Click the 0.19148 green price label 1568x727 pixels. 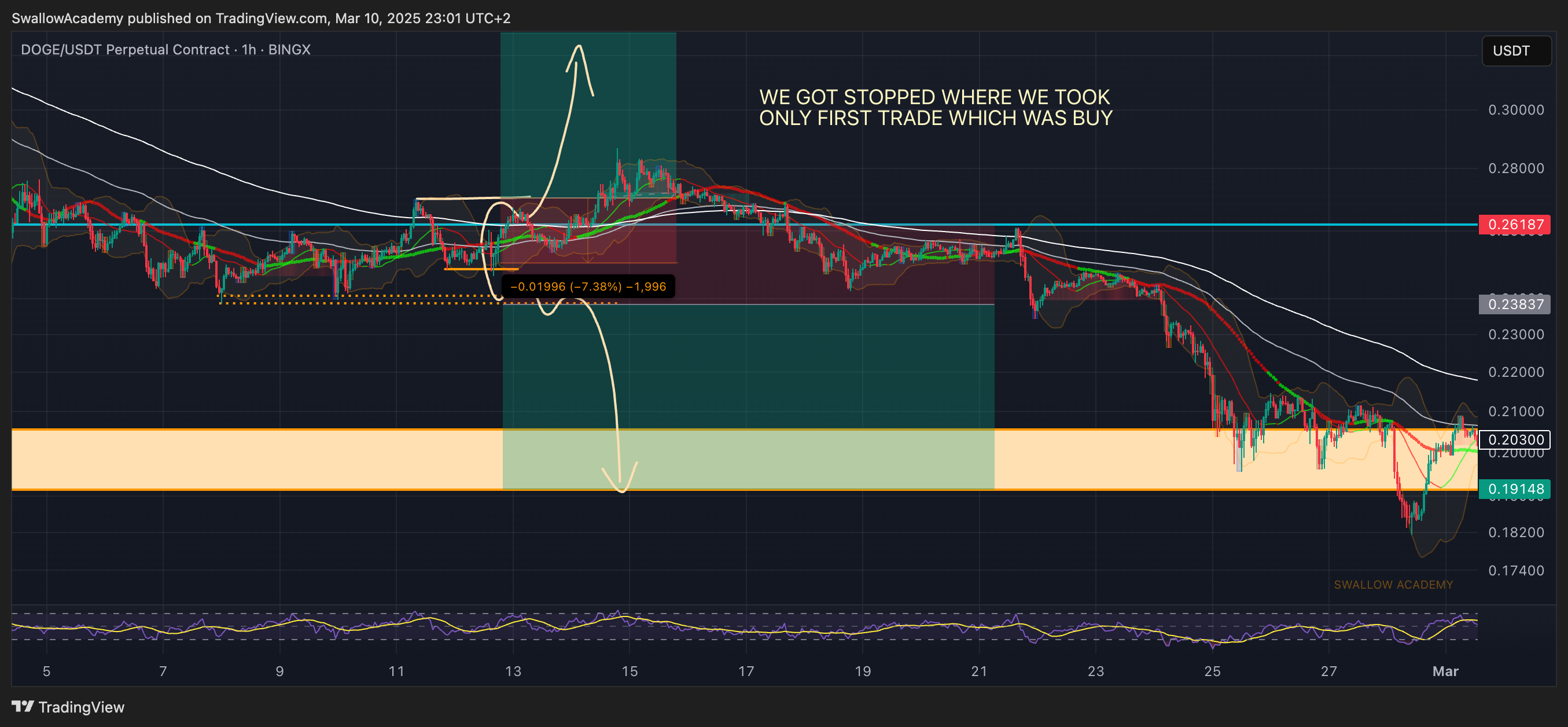[x=1515, y=489]
